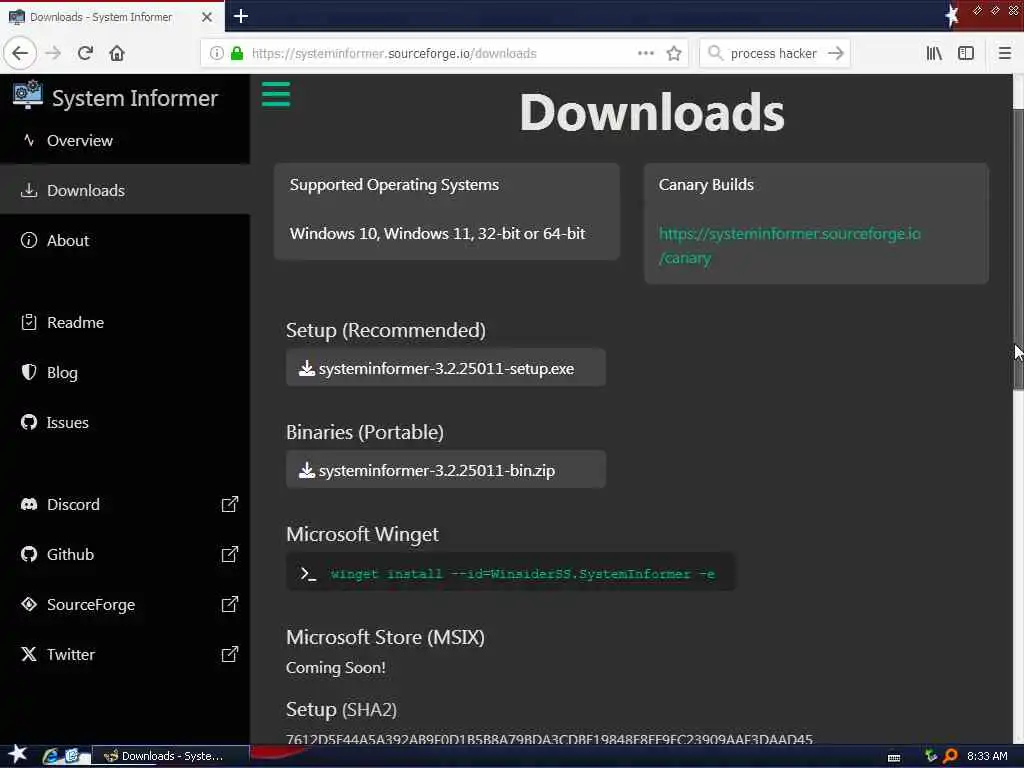Click 'Windows 10, Windows 11, 32-bit or 64-bit' text
Screen dimensions: 1024x768
point(438,233)
